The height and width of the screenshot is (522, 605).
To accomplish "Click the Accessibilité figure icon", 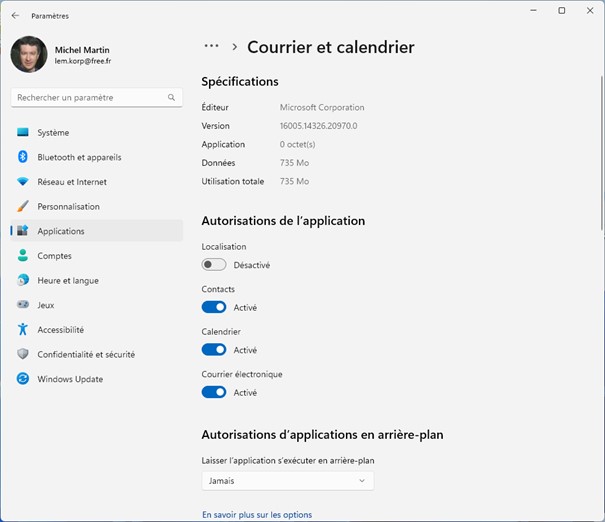I will (23, 329).
